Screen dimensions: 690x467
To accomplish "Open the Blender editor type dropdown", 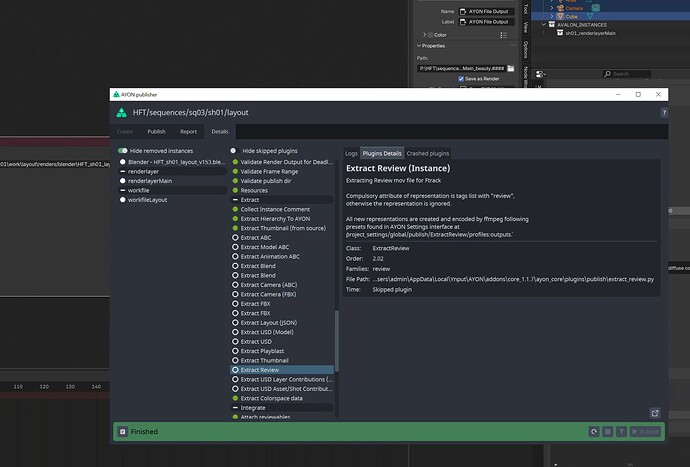I will point(541,74).
